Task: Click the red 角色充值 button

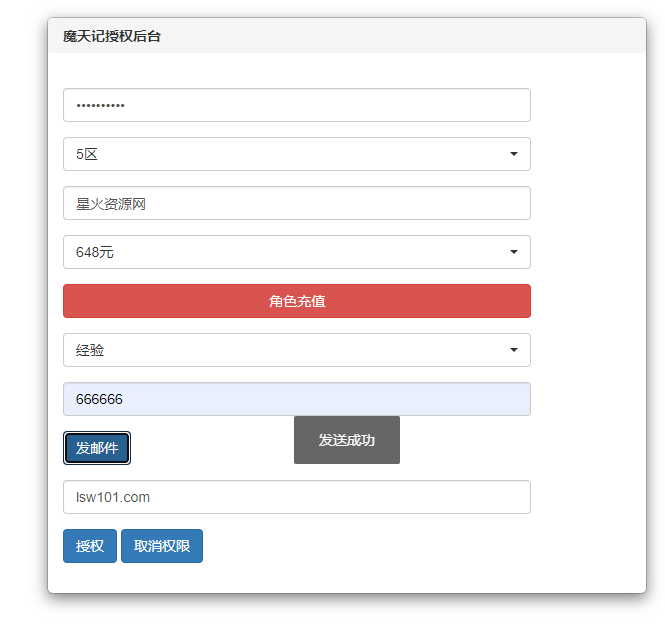Action: (x=296, y=301)
